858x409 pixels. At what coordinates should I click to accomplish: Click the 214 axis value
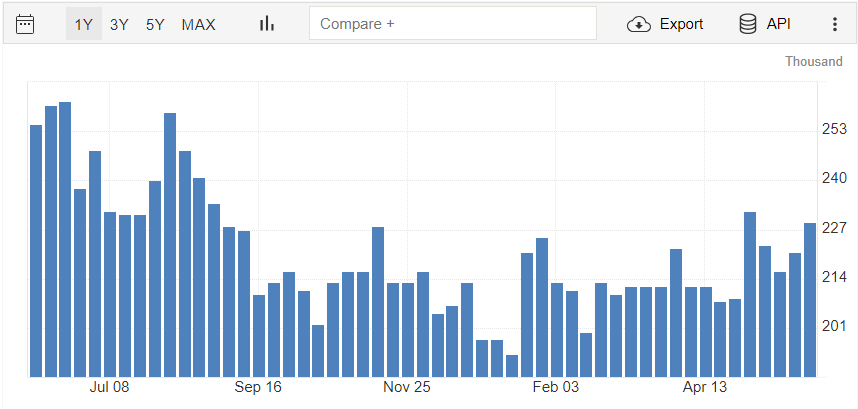click(834, 278)
